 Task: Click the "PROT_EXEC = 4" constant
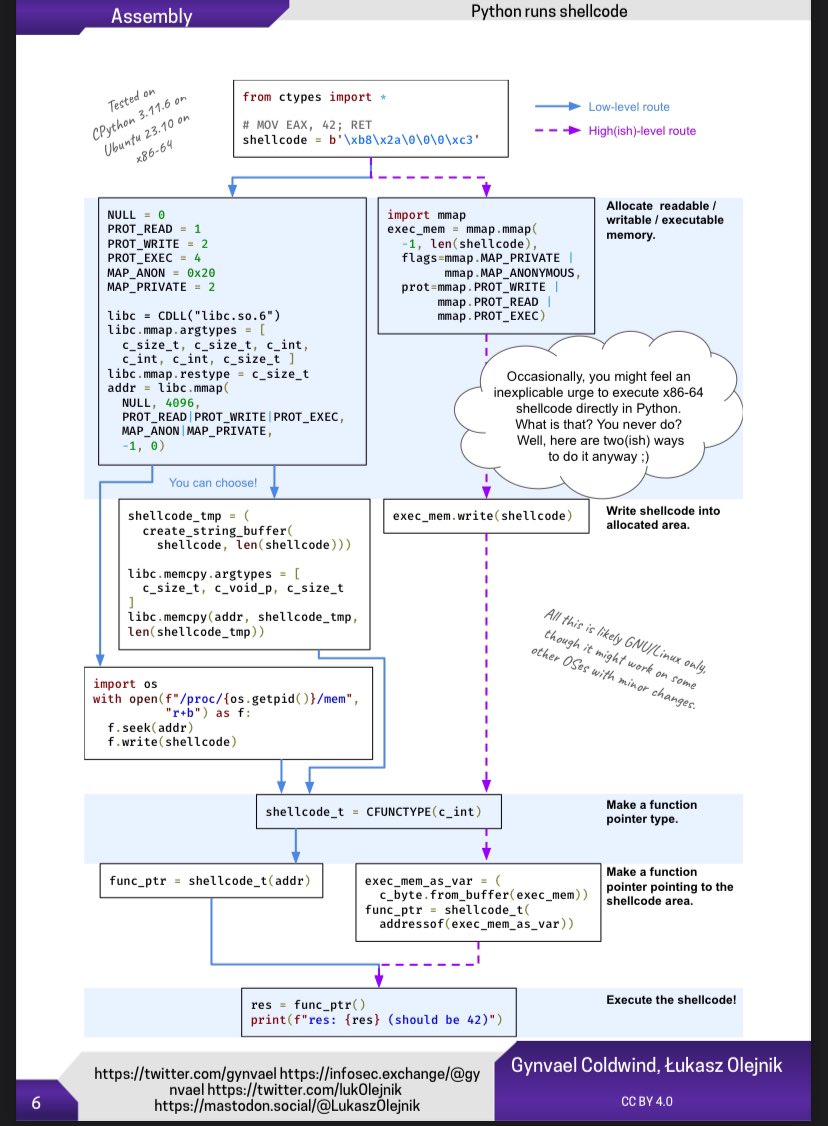[x=154, y=258]
